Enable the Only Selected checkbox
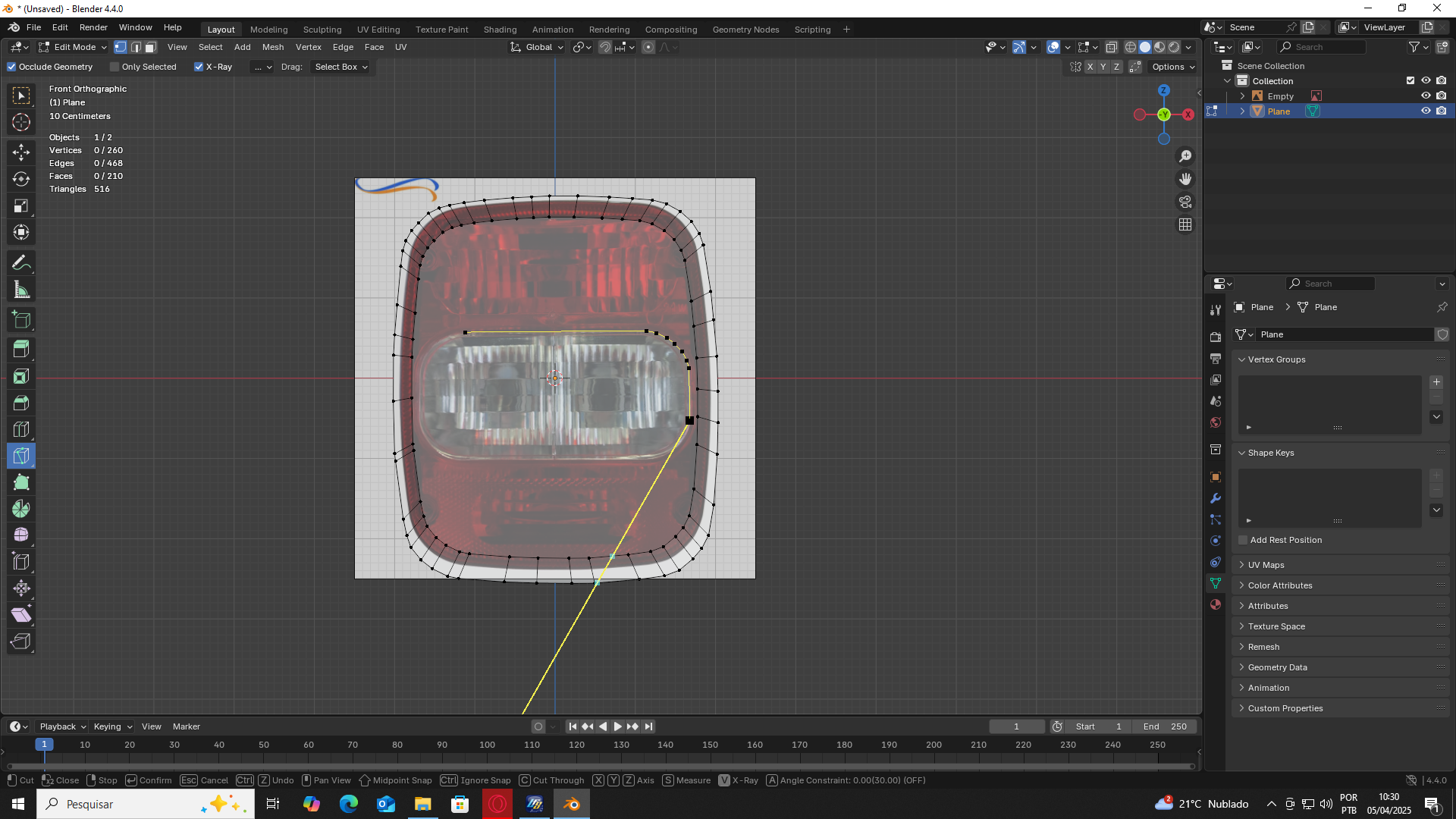Screen dimensions: 1456x819 115,67
